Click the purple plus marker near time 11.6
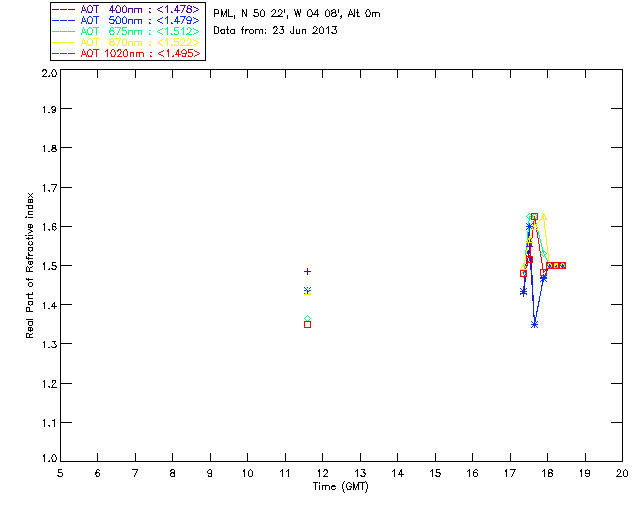Image resolution: width=640 pixels, height=512 pixels. tap(308, 272)
